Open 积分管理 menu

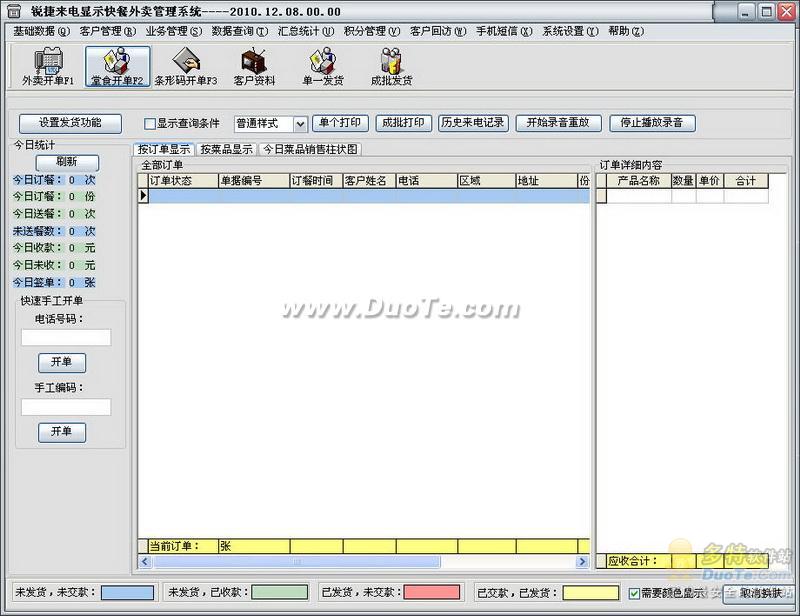click(x=371, y=31)
